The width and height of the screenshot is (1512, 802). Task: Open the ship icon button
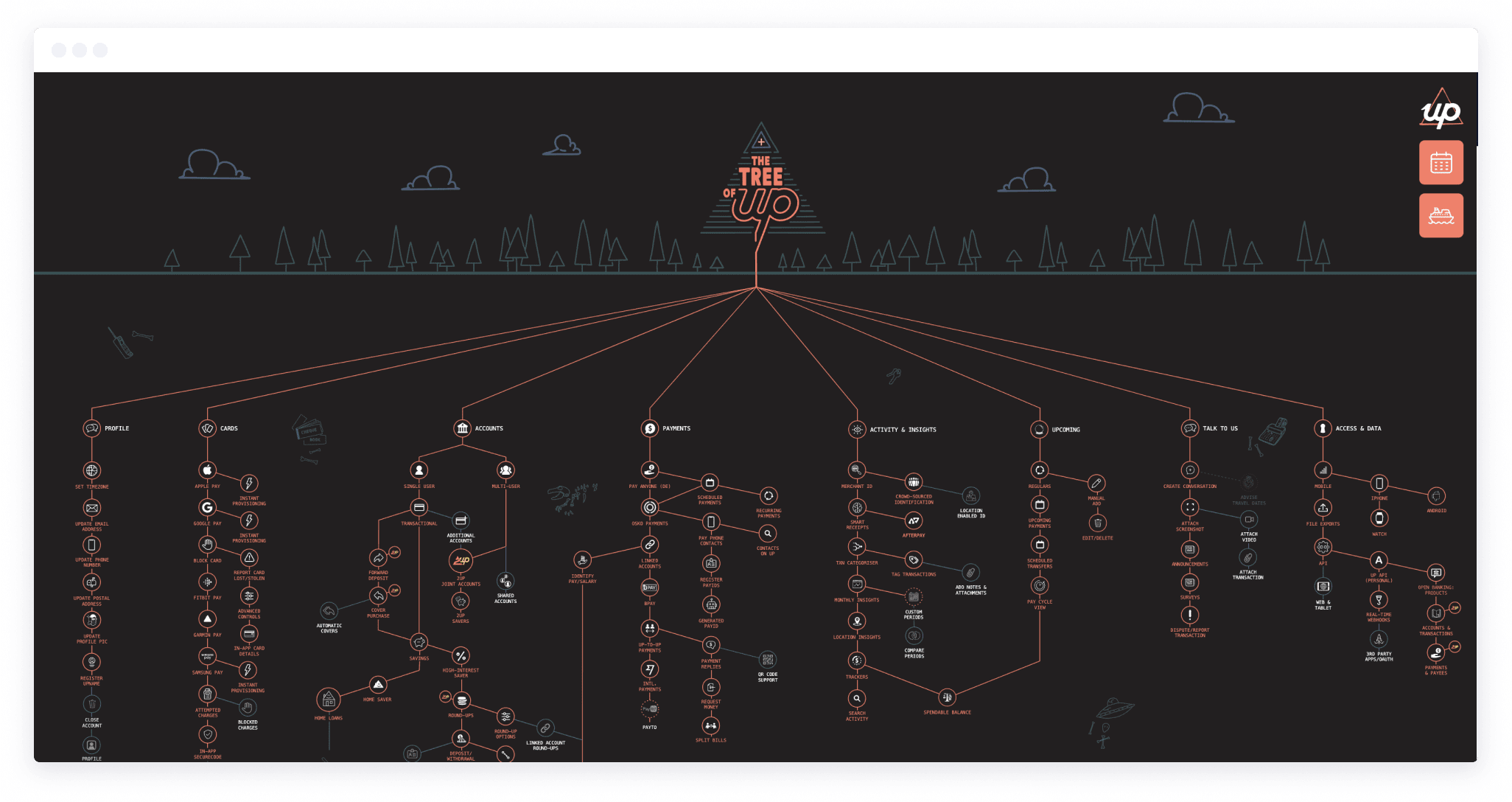1441,215
